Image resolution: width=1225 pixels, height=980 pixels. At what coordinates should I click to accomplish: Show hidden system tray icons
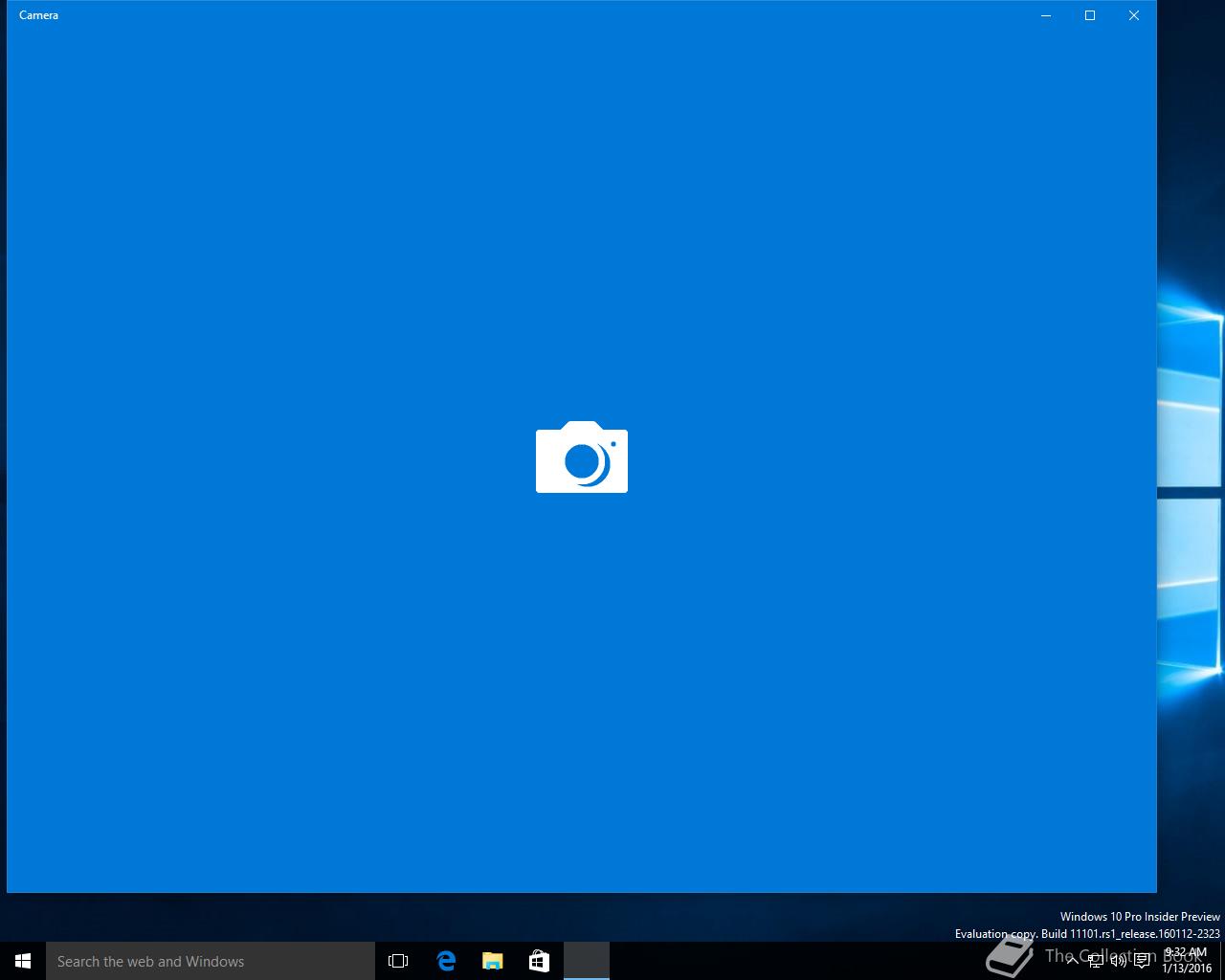point(1072,961)
